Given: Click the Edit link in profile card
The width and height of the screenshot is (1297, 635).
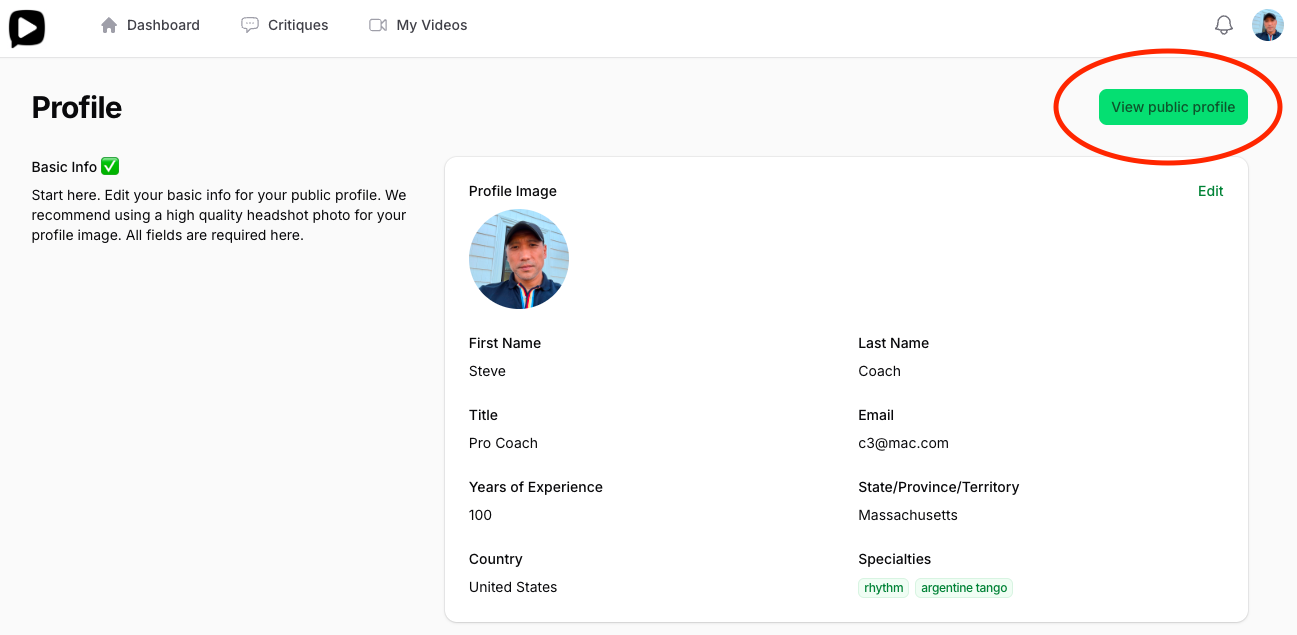Looking at the screenshot, I should pyautogui.click(x=1210, y=191).
